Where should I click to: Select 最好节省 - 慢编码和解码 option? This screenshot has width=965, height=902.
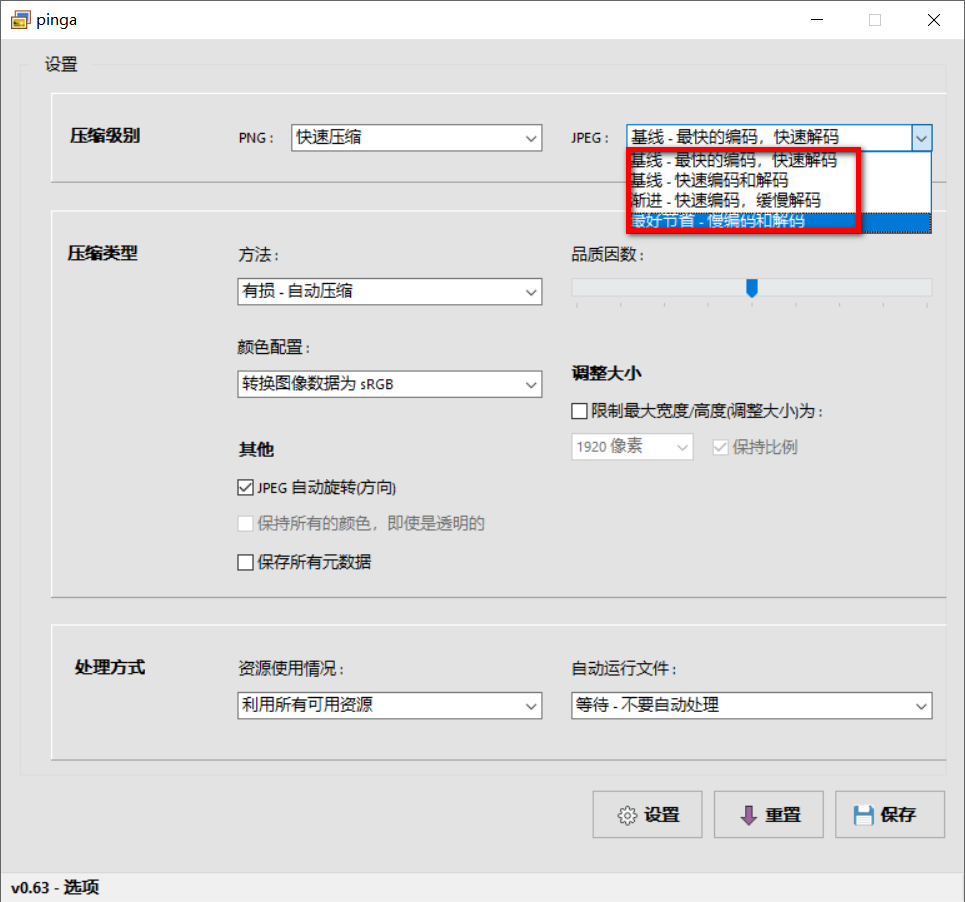730,221
